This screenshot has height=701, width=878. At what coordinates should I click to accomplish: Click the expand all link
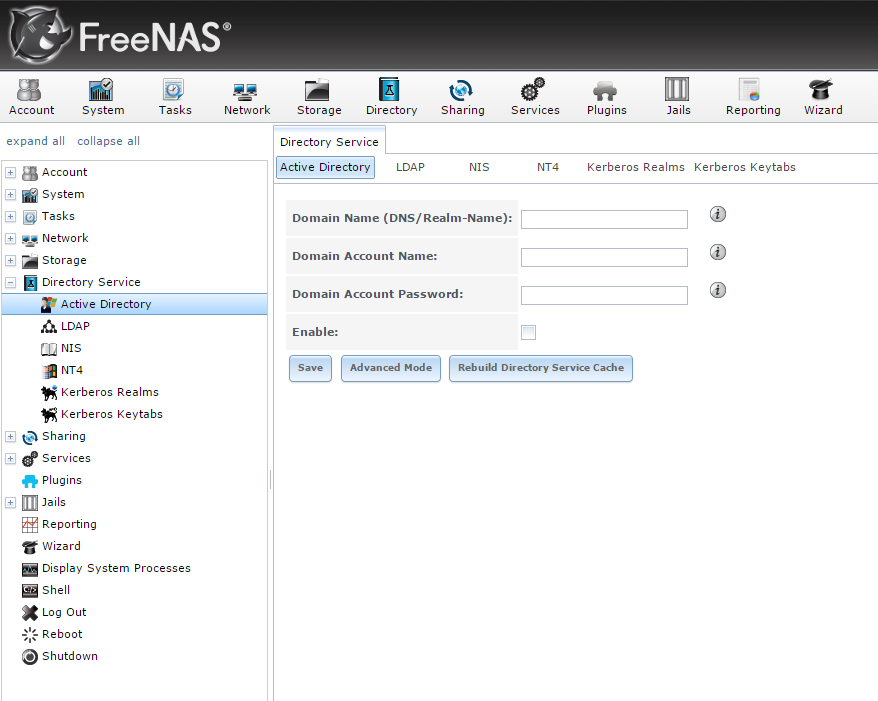(36, 141)
